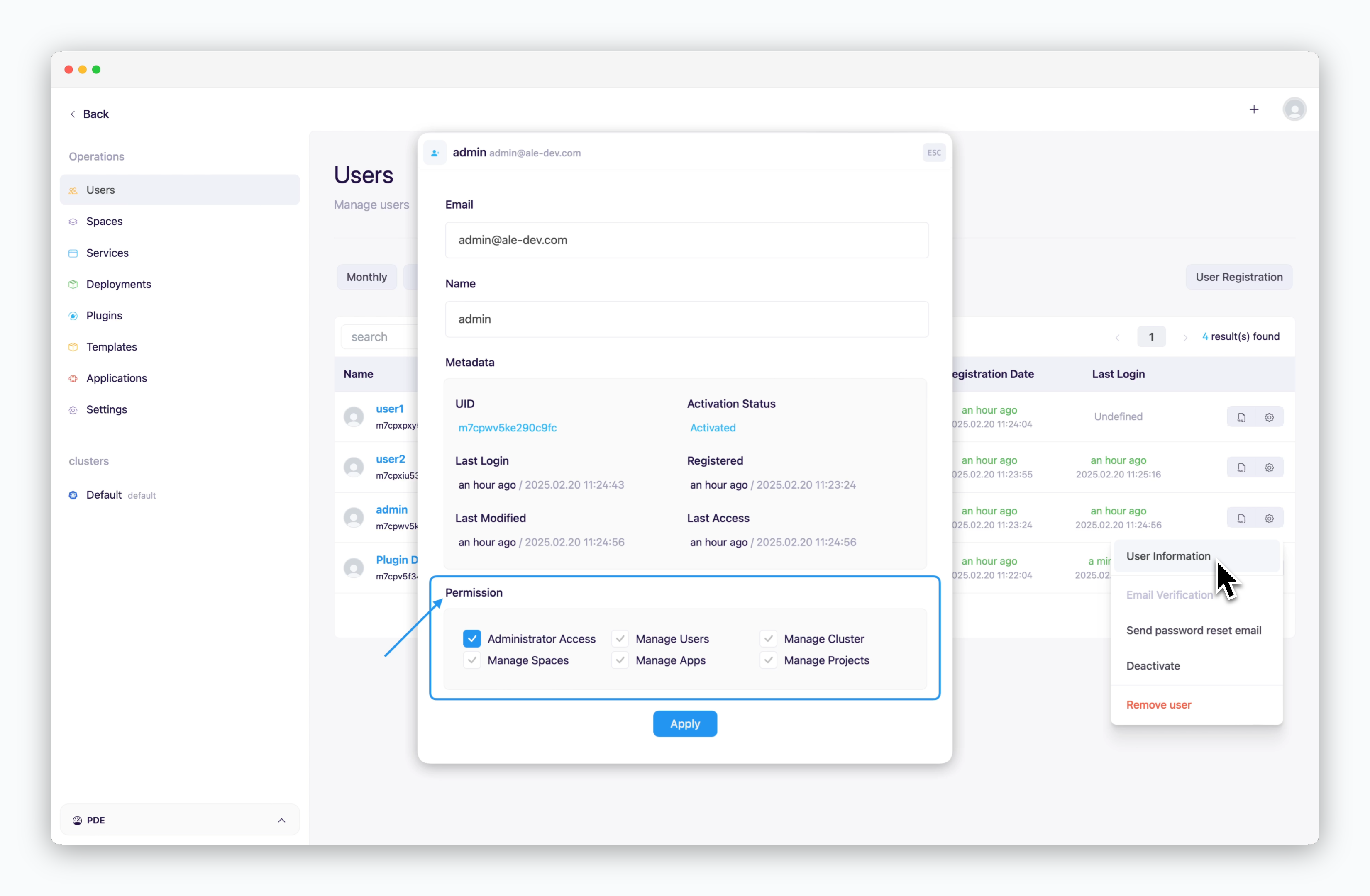Toggle Manage Users permission checkbox

[x=619, y=638]
